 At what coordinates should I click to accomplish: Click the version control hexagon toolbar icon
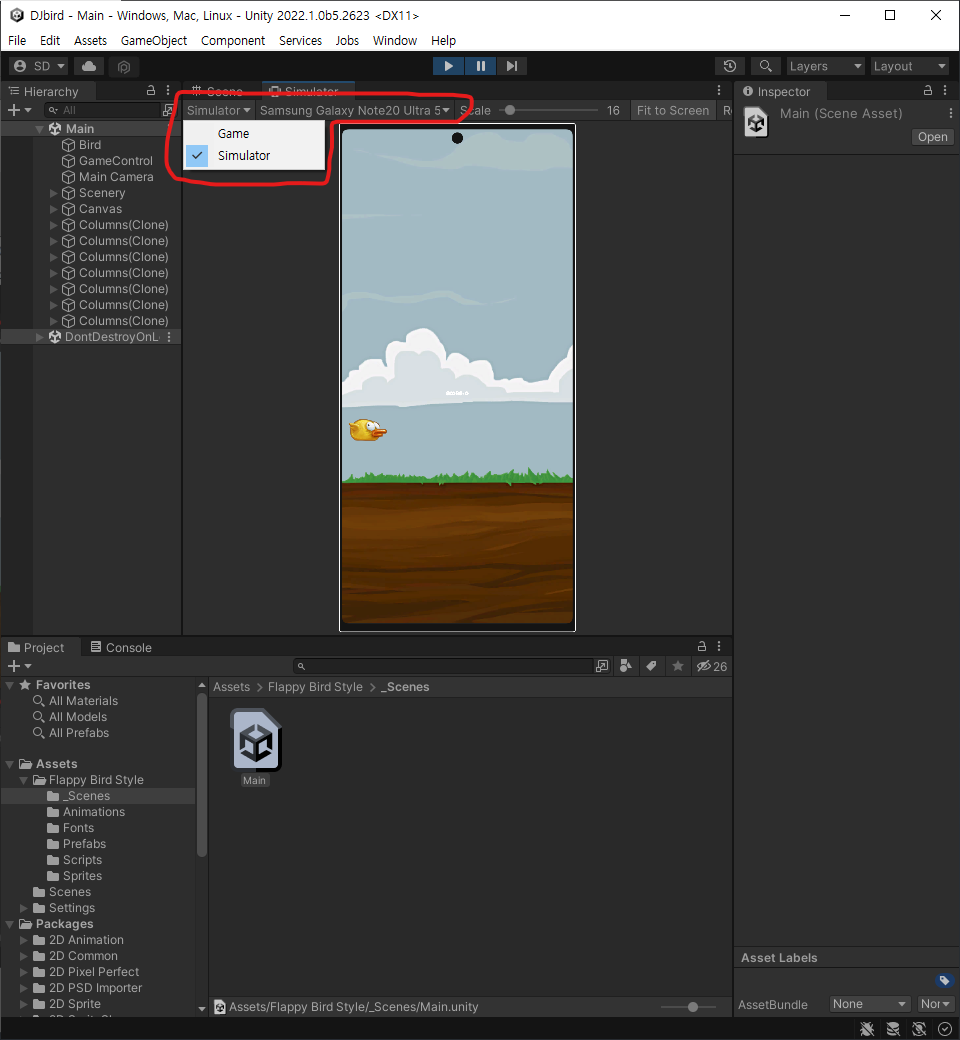123,66
